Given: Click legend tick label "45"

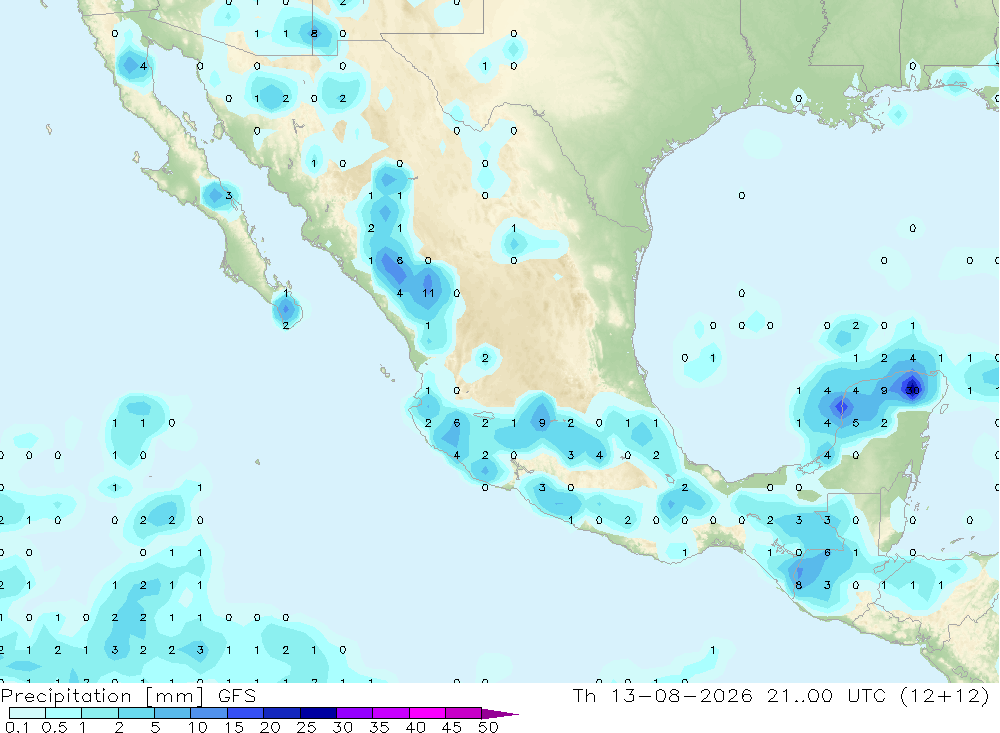Looking at the screenshot, I should click(452, 727).
